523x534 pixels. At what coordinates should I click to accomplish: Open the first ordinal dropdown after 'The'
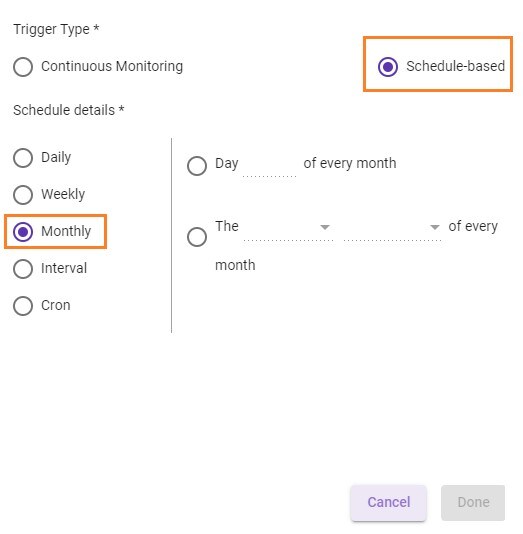point(288,229)
